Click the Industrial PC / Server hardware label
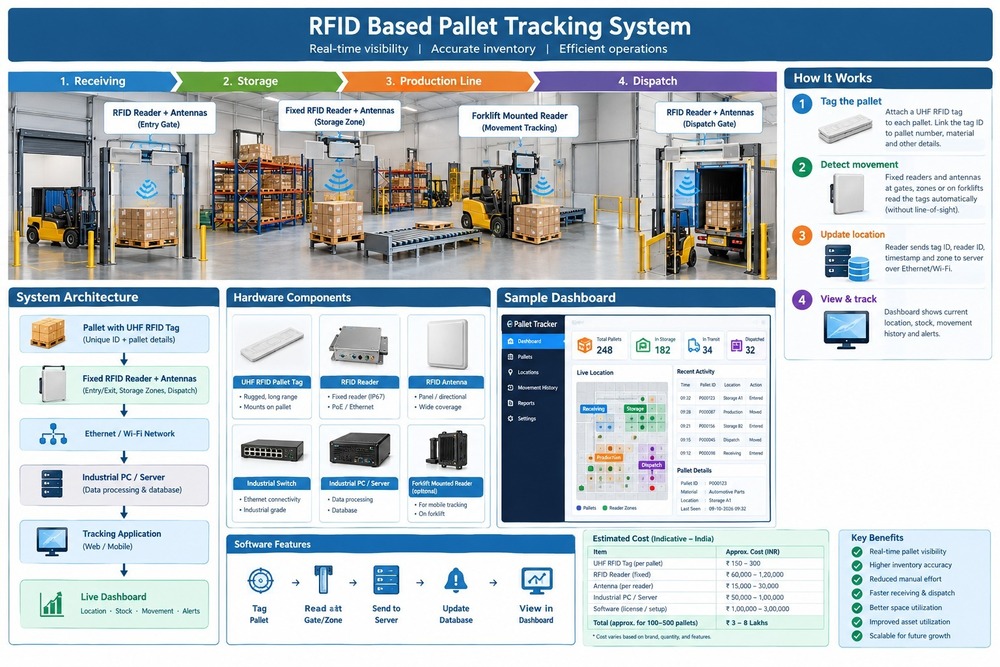The height and width of the screenshot is (667, 1000). pos(360,483)
